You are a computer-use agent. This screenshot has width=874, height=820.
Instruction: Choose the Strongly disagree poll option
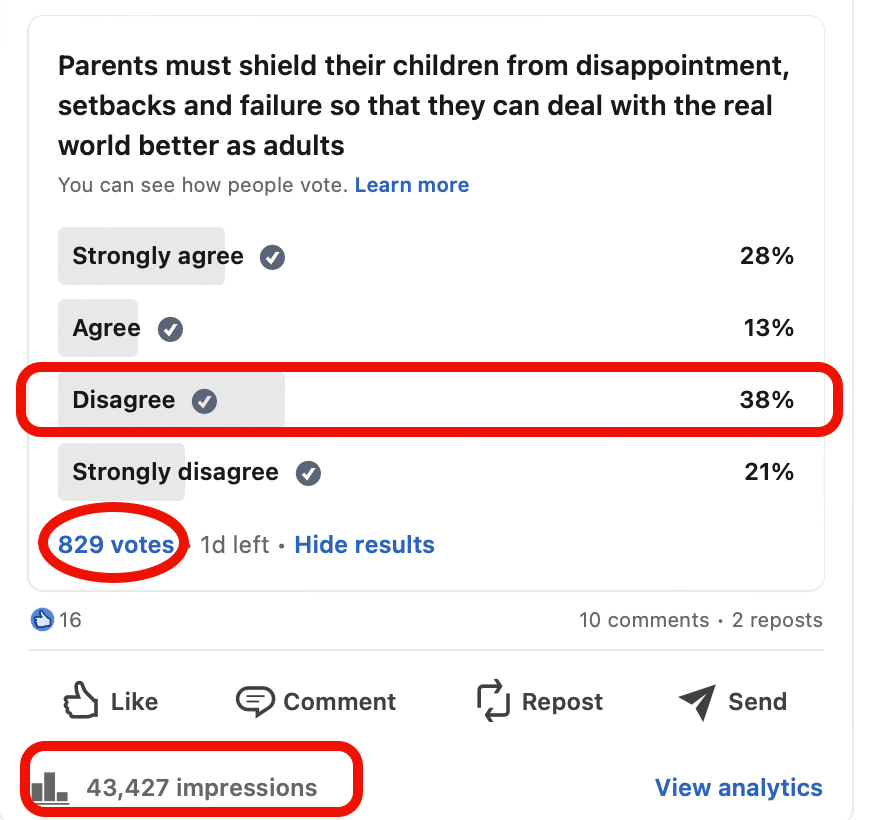175,472
